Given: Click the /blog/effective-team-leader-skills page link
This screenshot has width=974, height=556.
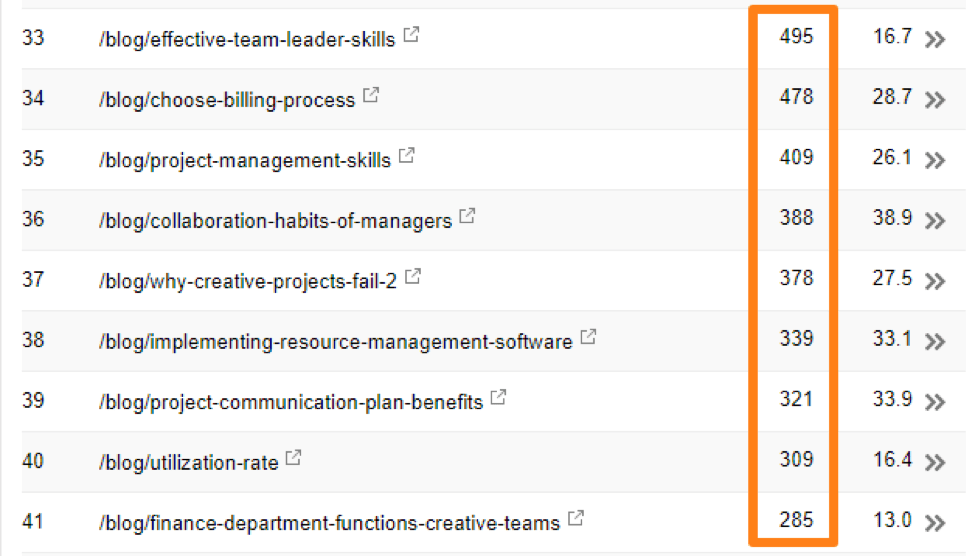Looking at the screenshot, I should pos(247,40).
